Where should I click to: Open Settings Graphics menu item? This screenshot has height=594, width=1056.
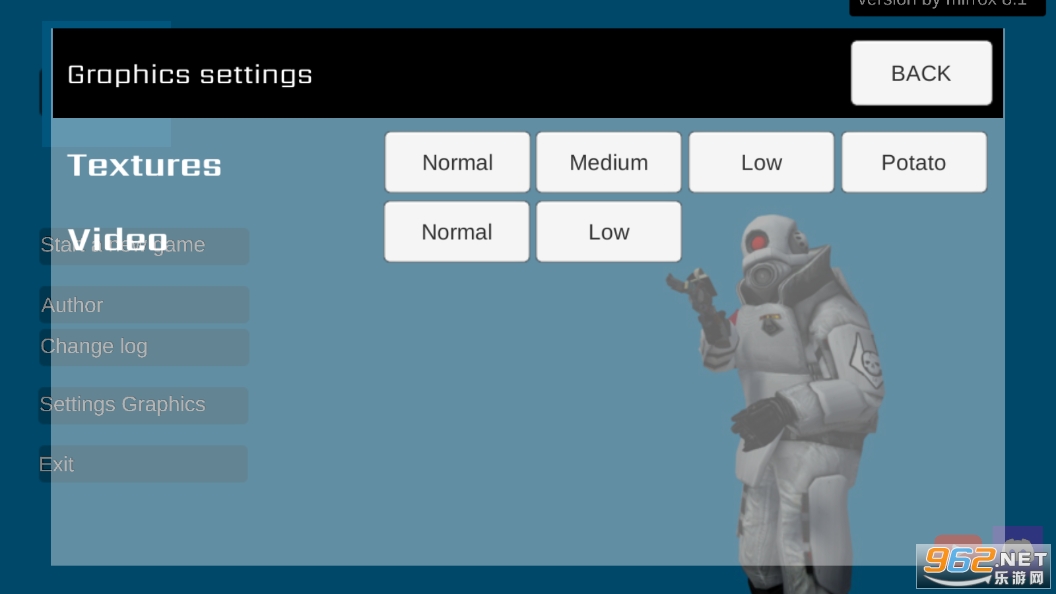tap(143, 405)
